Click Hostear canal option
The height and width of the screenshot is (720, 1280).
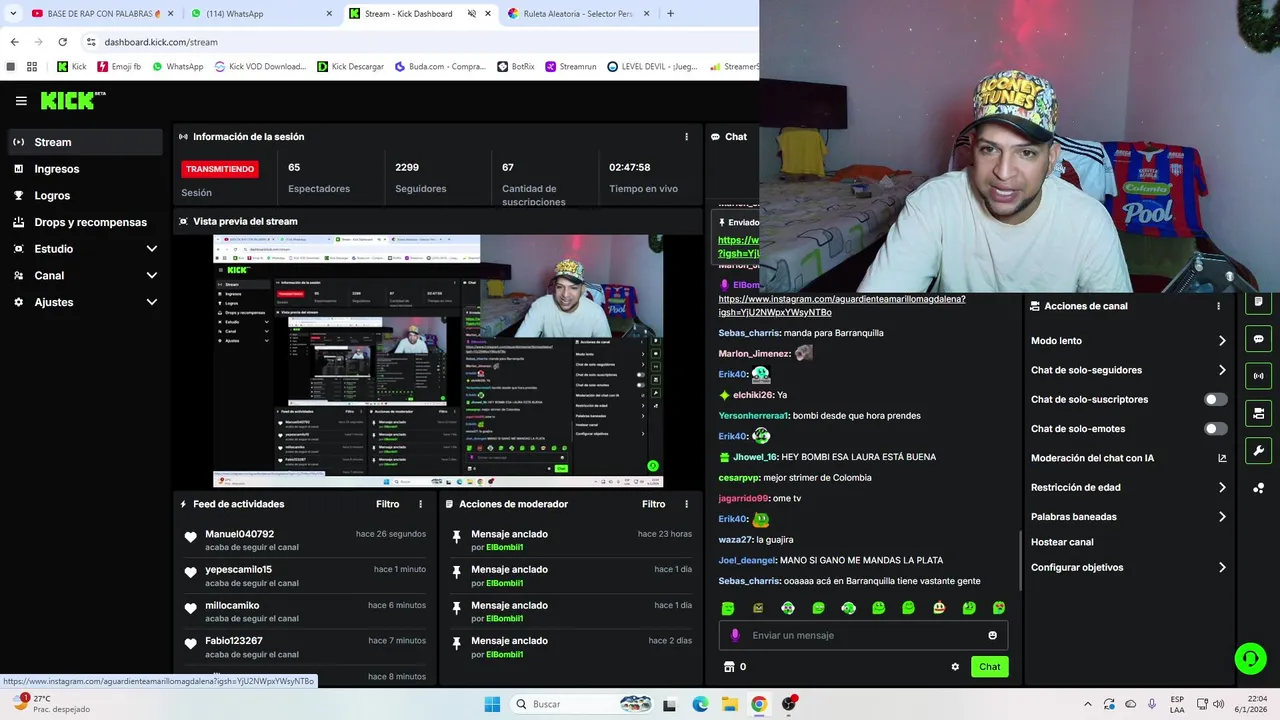pyautogui.click(x=1062, y=542)
